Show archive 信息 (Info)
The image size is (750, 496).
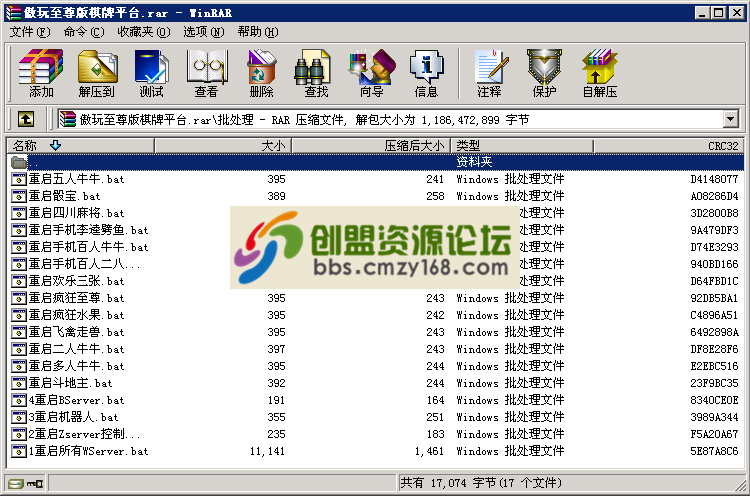[x=426, y=73]
